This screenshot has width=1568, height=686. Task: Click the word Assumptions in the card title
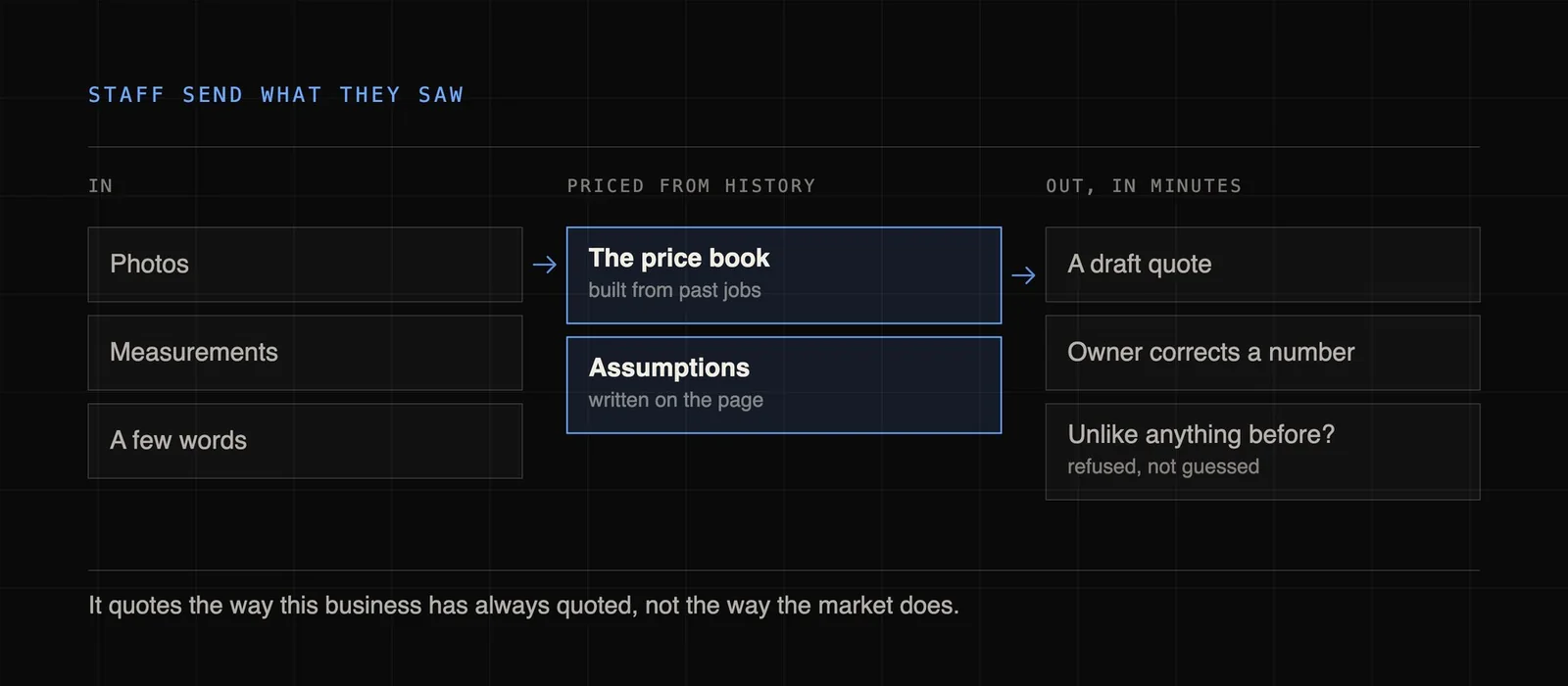(x=669, y=367)
